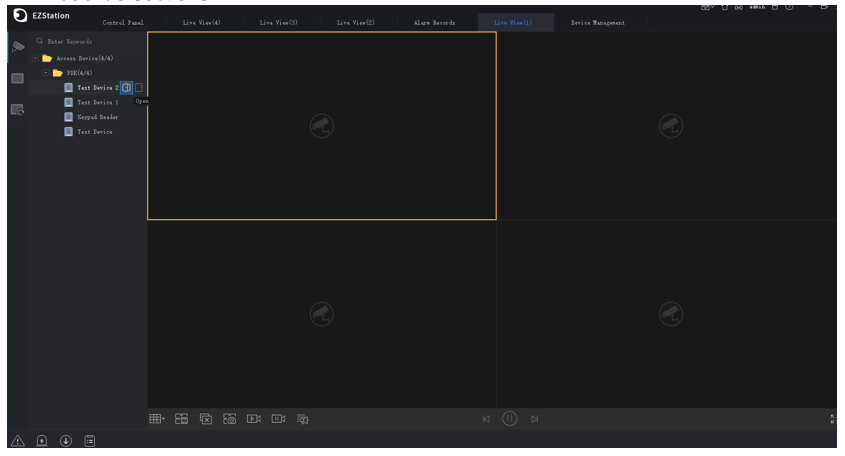Open the window layout grid dropdown

[157, 419]
